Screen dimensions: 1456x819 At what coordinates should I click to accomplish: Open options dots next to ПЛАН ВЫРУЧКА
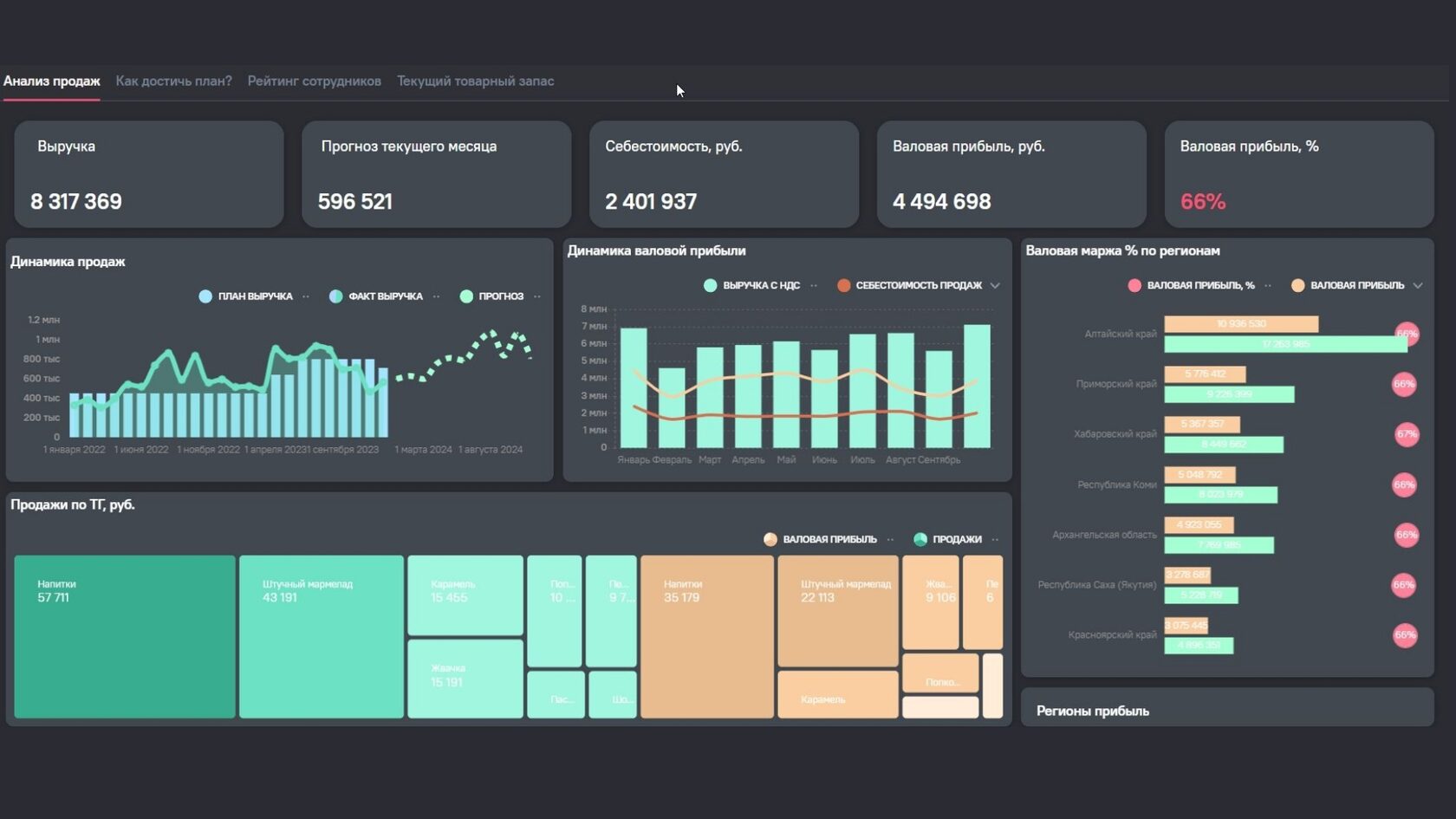point(306,296)
